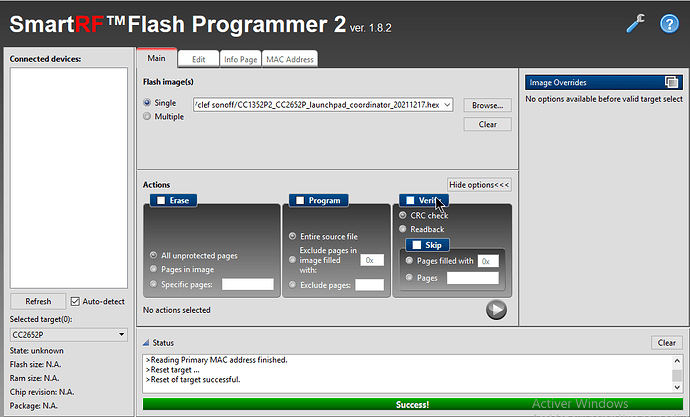Collapse the Status panel triangle
The height and width of the screenshot is (417, 690).
click(x=146, y=343)
